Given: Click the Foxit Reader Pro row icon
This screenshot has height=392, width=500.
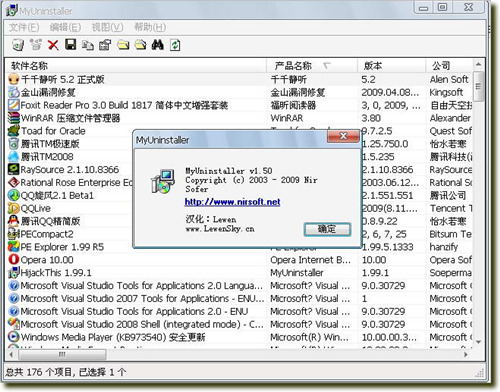Looking at the screenshot, I should (x=14, y=105).
